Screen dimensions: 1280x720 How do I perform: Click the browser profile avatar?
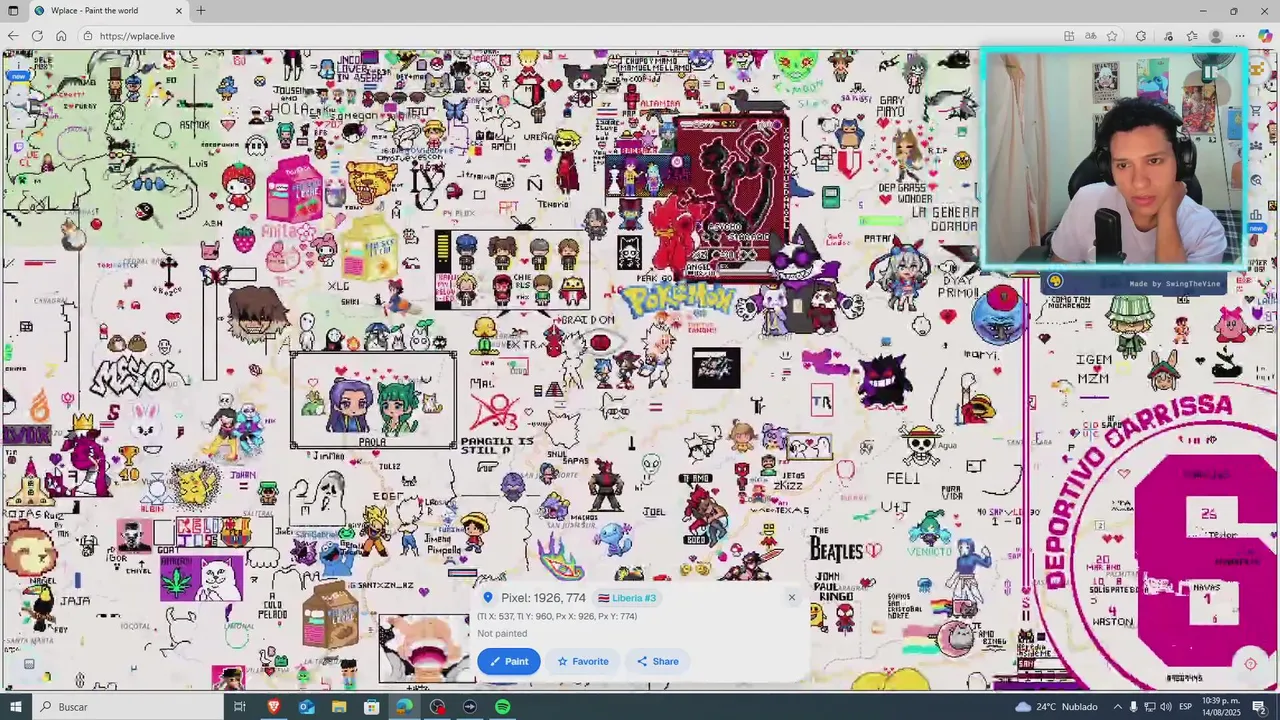tap(1216, 36)
